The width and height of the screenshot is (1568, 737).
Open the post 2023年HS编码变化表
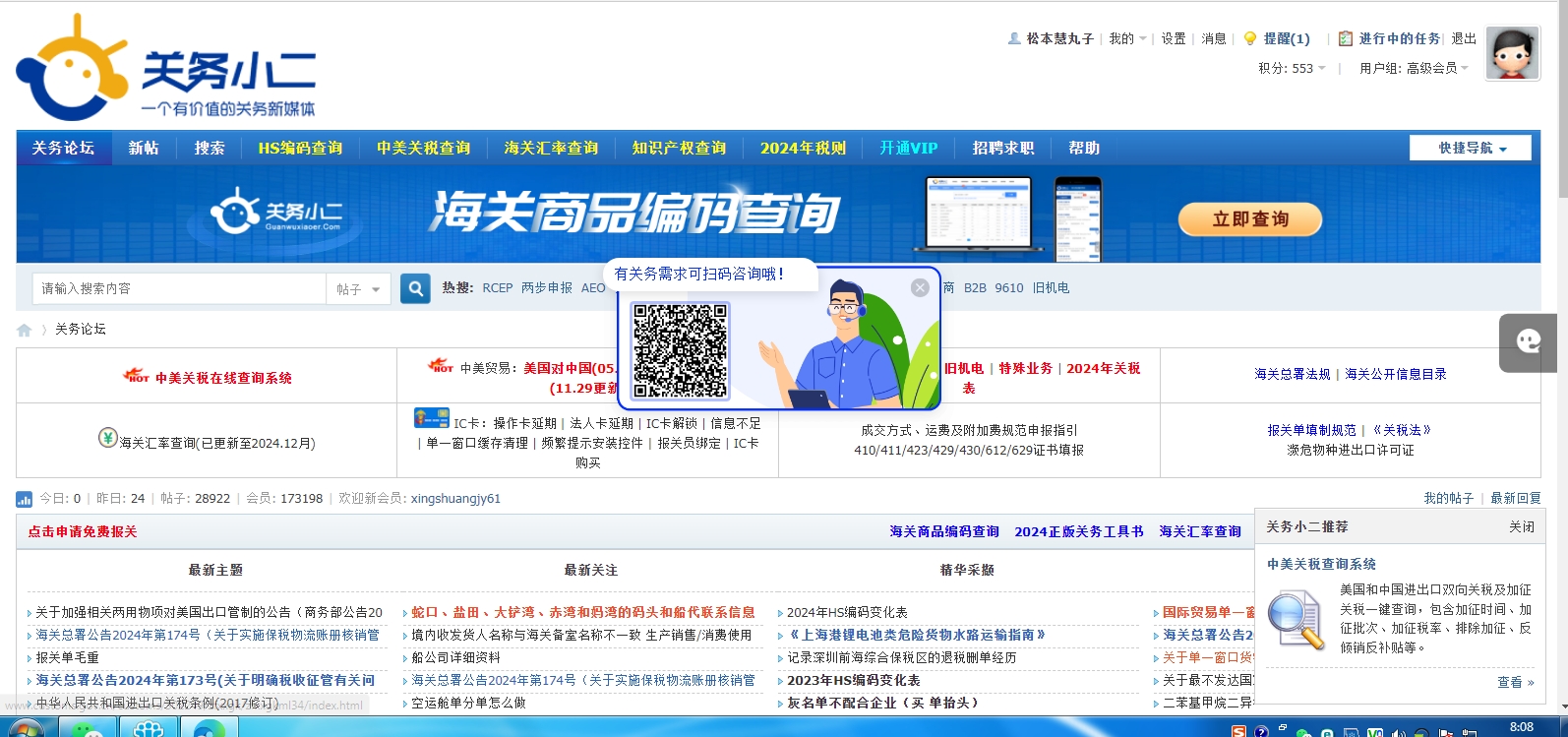[854, 680]
